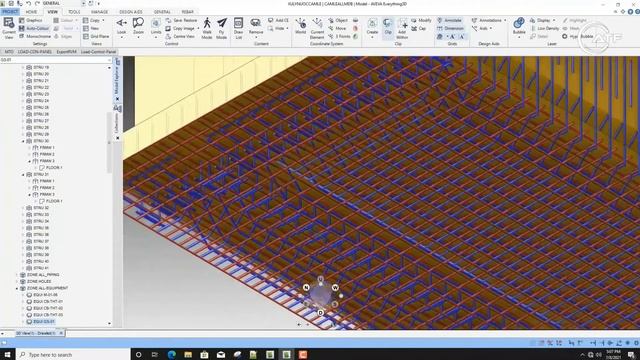The width and height of the screenshot is (640, 360).
Task: Switch to the HOME ribbon tab
Action: point(31,12)
